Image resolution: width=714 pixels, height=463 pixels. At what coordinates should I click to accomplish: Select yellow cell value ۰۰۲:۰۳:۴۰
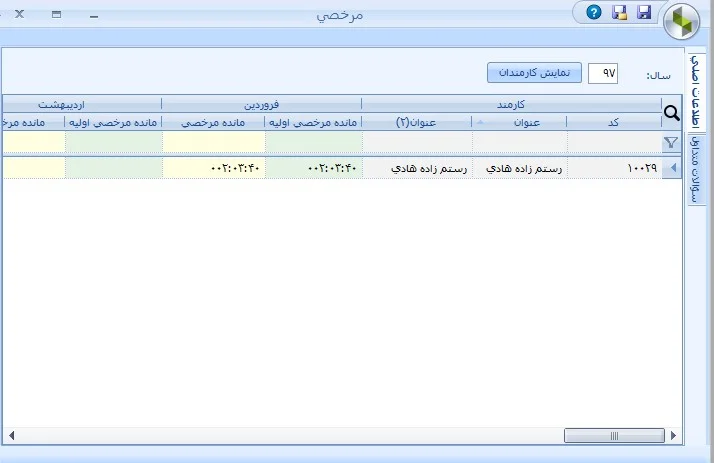(214, 168)
